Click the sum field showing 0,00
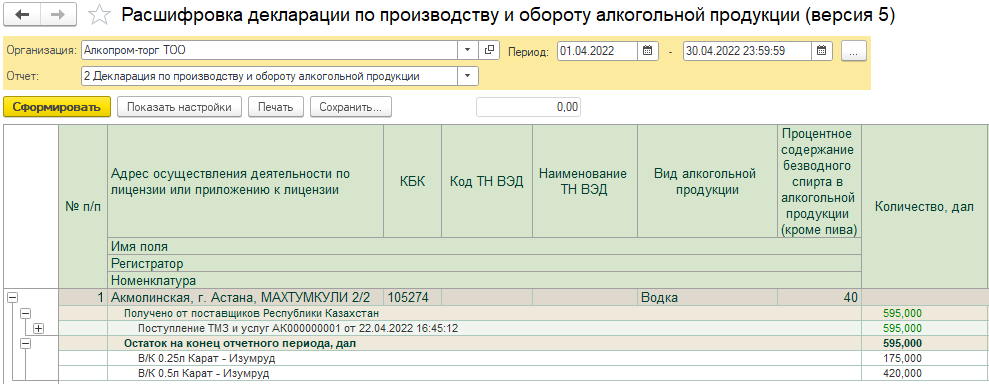This screenshot has width=989, height=384. click(529, 107)
